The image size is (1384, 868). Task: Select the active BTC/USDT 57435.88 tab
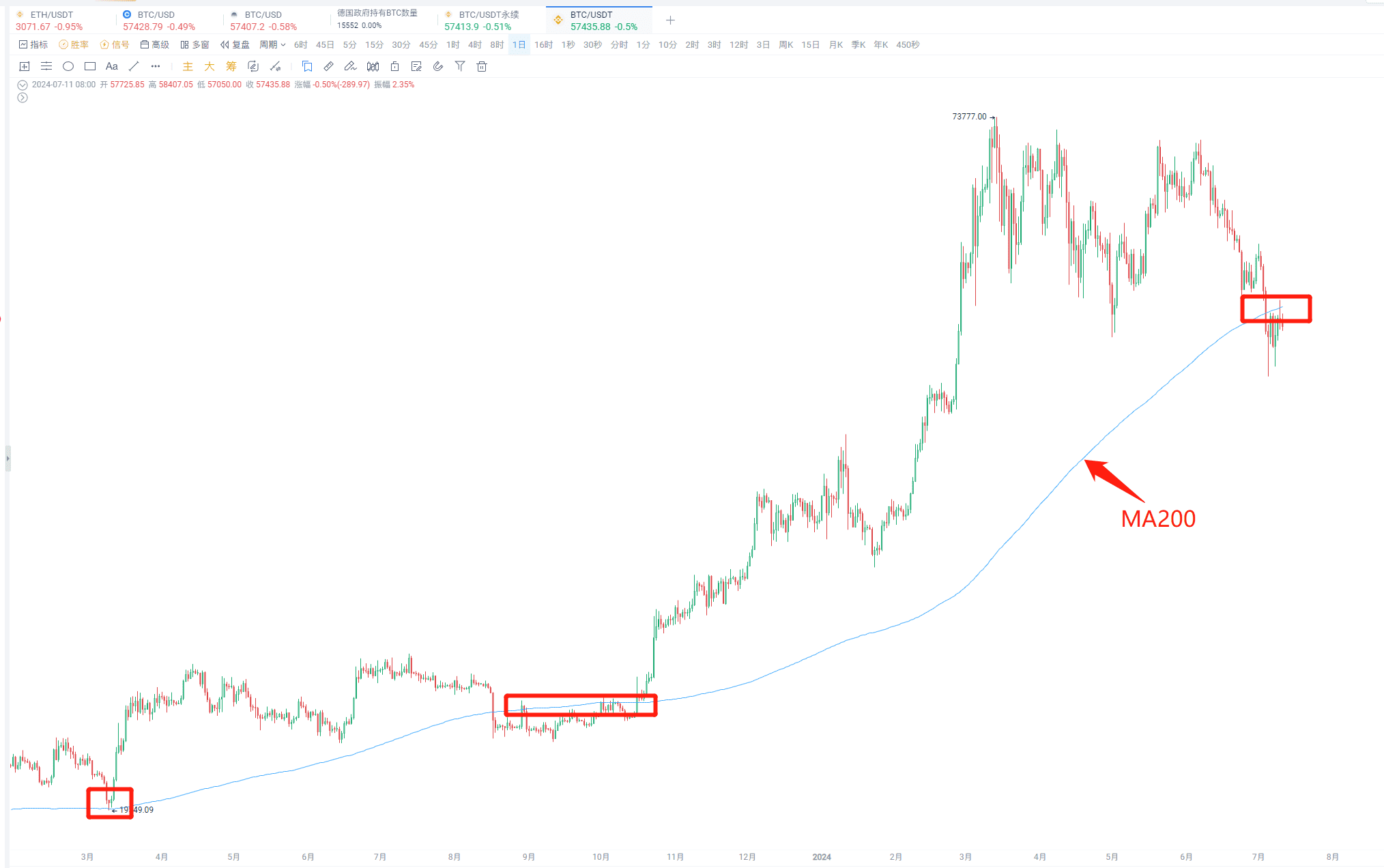click(x=599, y=20)
